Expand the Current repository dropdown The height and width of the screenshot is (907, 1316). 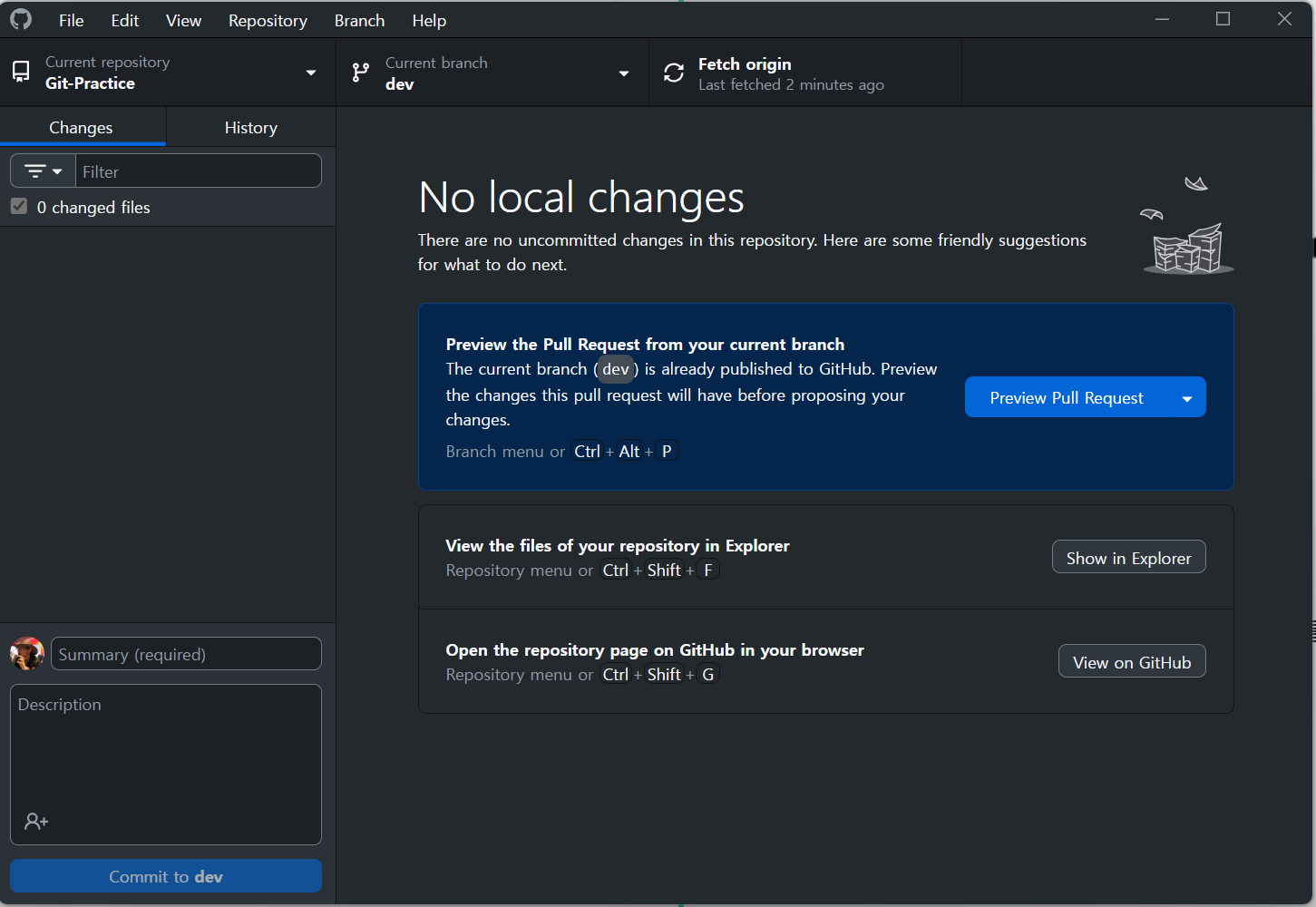[x=311, y=73]
